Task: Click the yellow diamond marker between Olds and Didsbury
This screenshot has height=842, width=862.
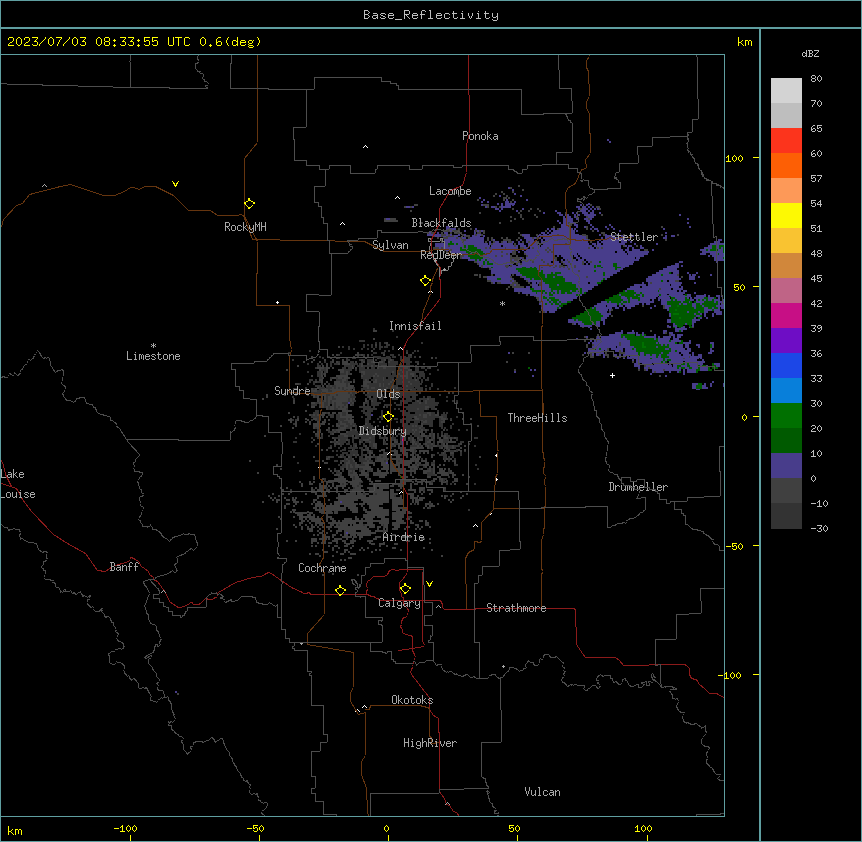Action: click(x=388, y=417)
